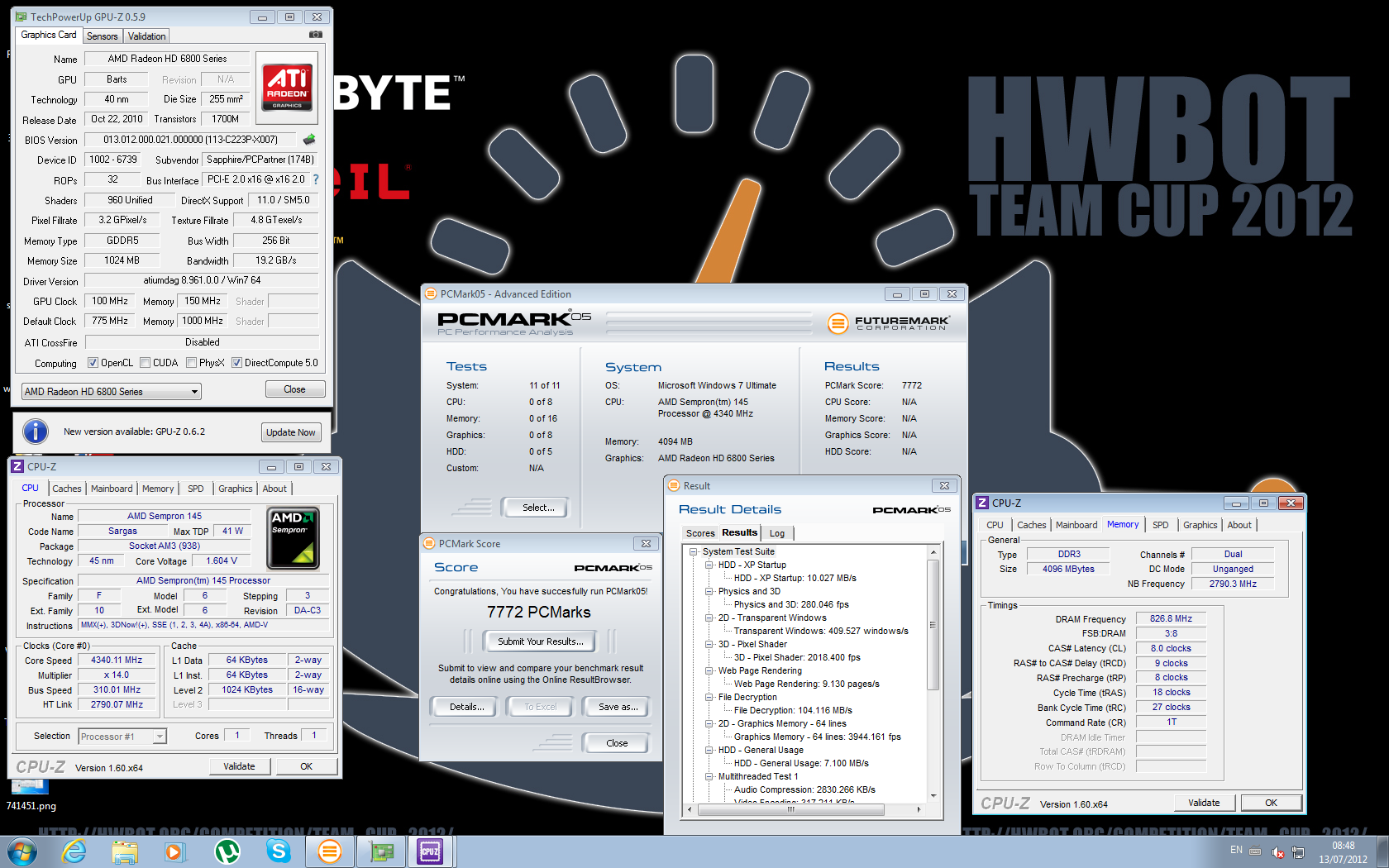This screenshot has height=868, width=1389.
Task: Click the blue info icon in the update notice
Action: [x=36, y=432]
